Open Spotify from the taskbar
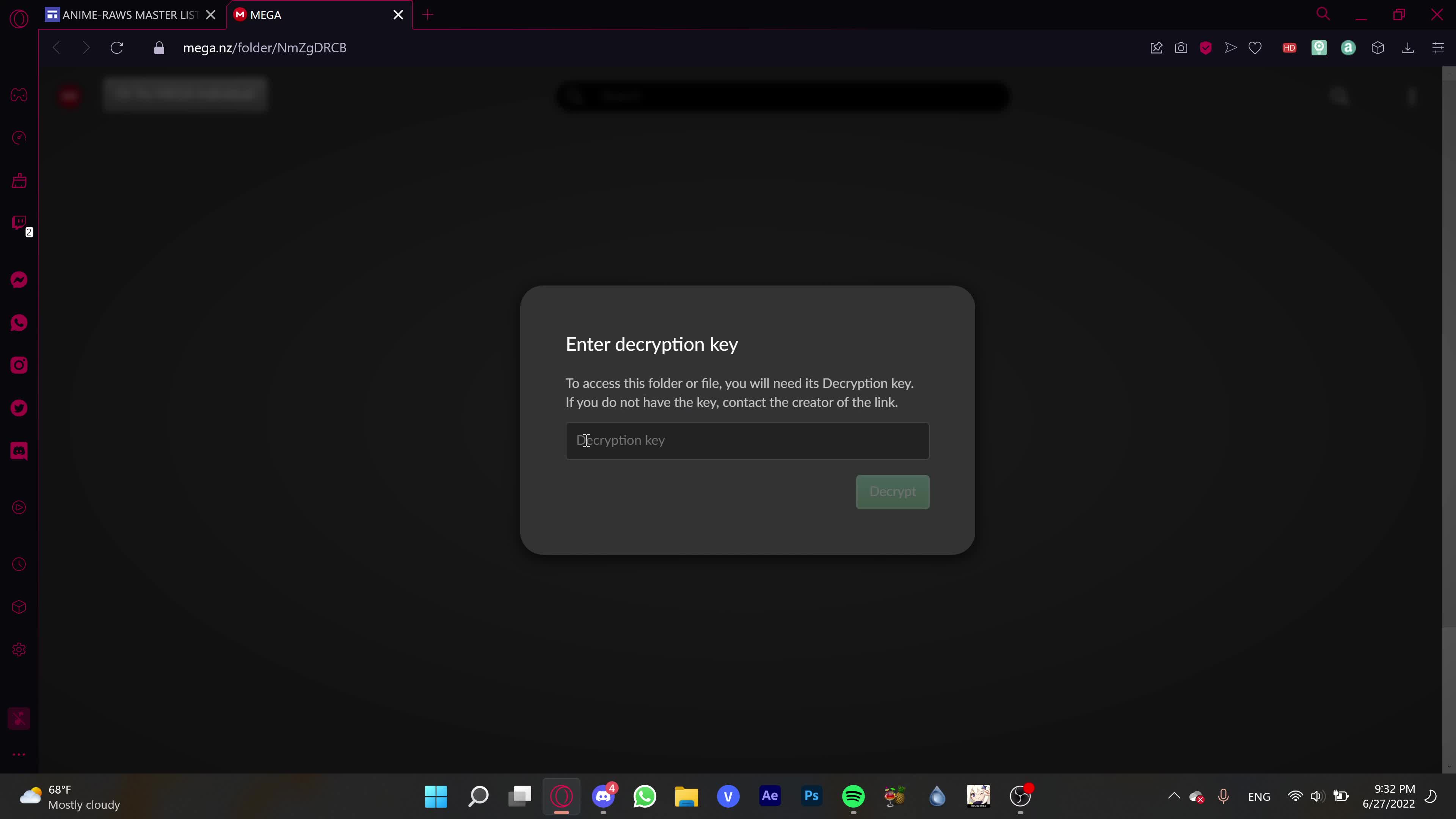 point(853,796)
